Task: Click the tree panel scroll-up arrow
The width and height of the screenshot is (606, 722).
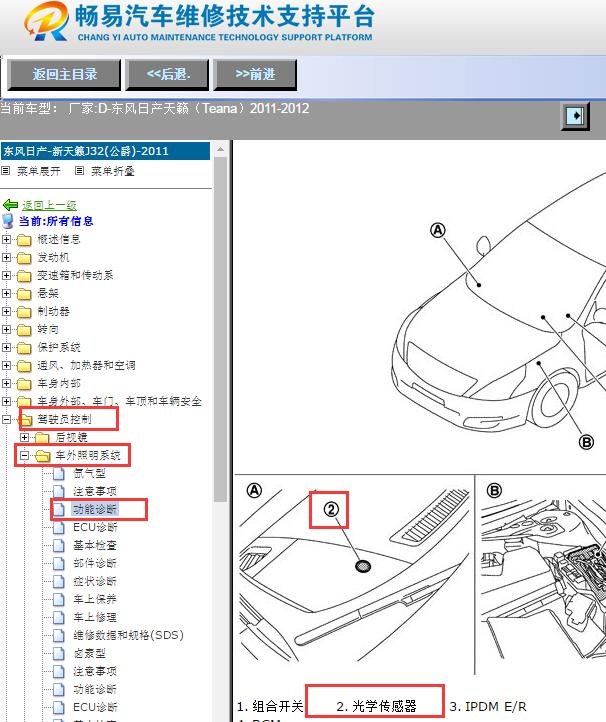Action: point(221,149)
